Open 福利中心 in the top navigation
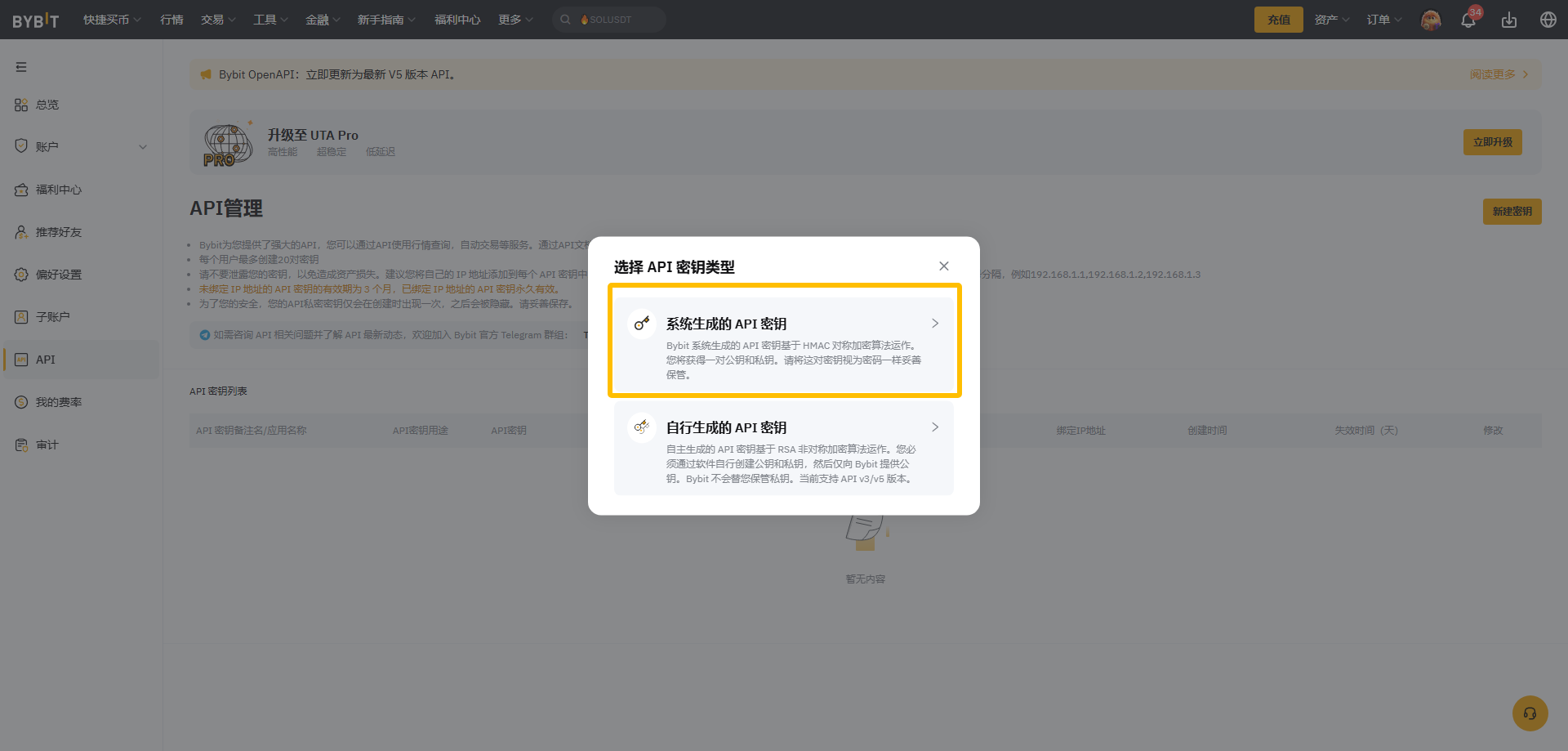 coord(457,20)
